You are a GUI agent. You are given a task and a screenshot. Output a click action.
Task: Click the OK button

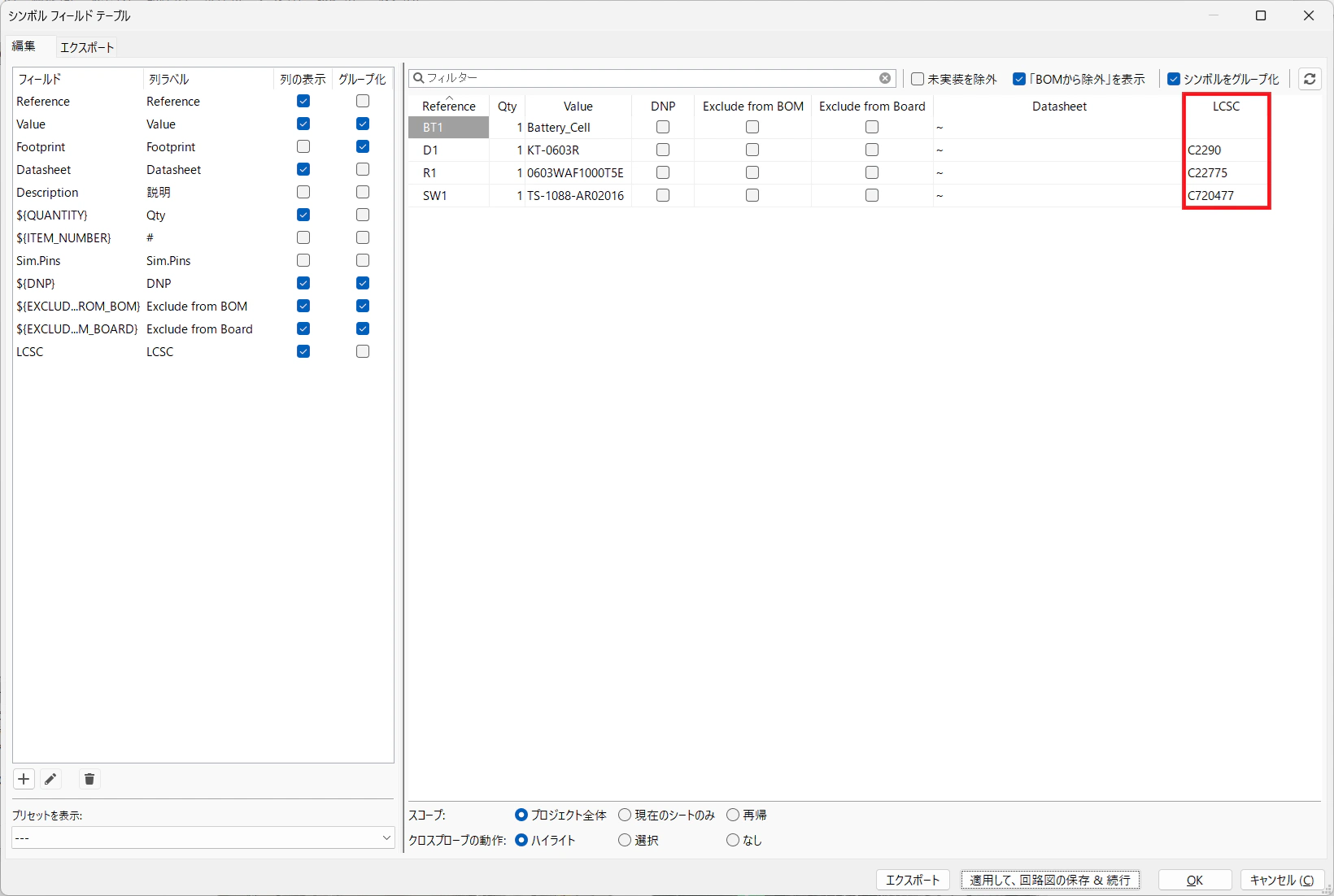[1195, 880]
